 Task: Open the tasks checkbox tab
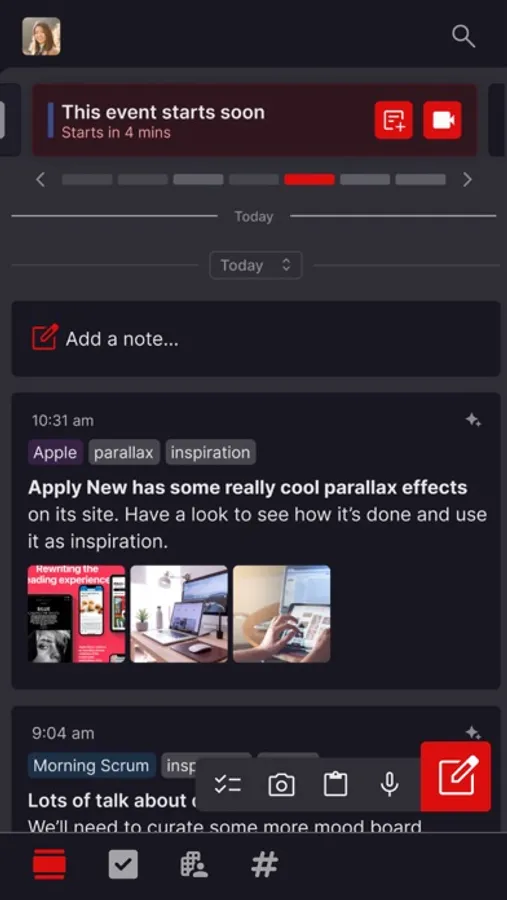coord(123,865)
